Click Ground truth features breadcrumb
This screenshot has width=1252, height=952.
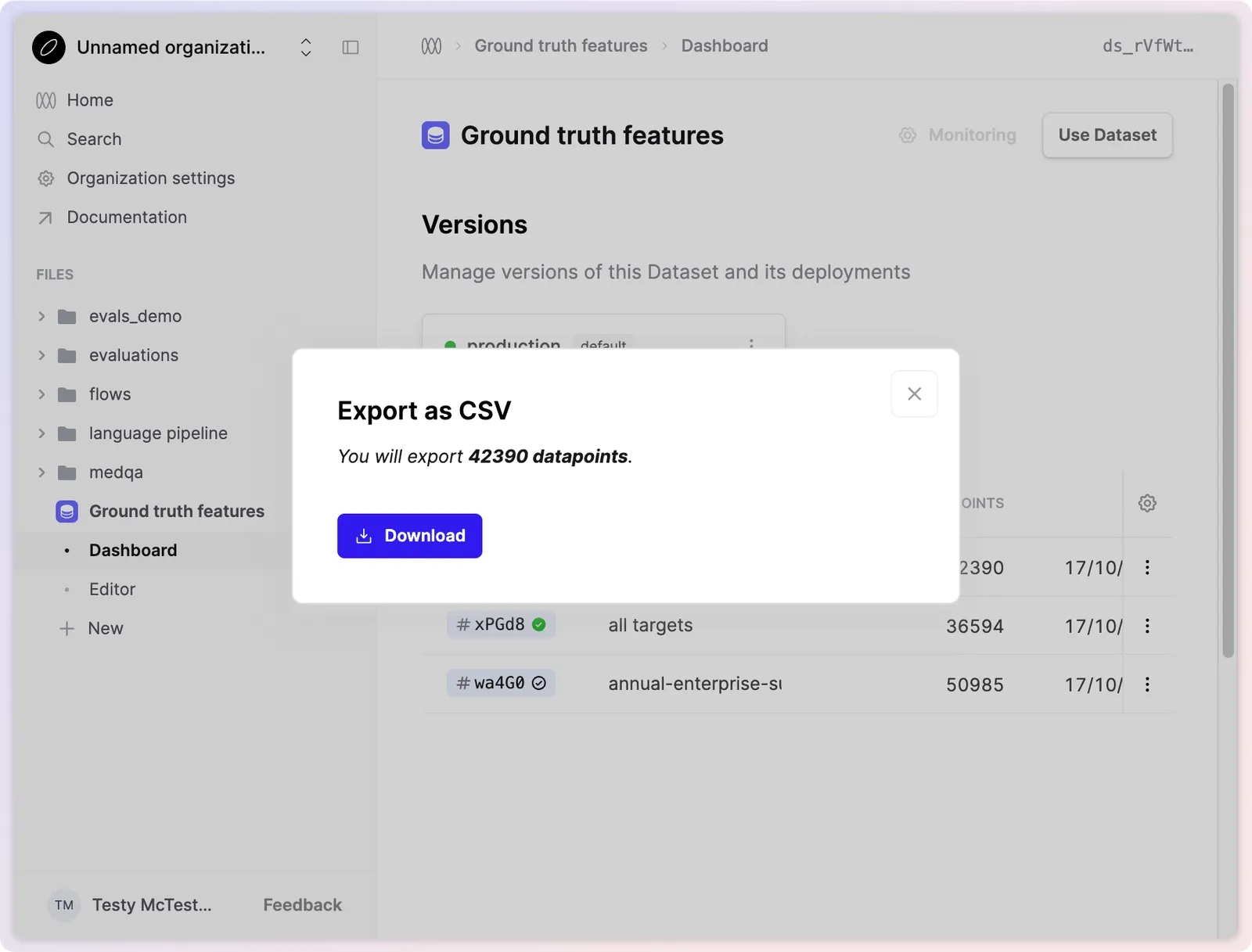pyautogui.click(x=561, y=46)
